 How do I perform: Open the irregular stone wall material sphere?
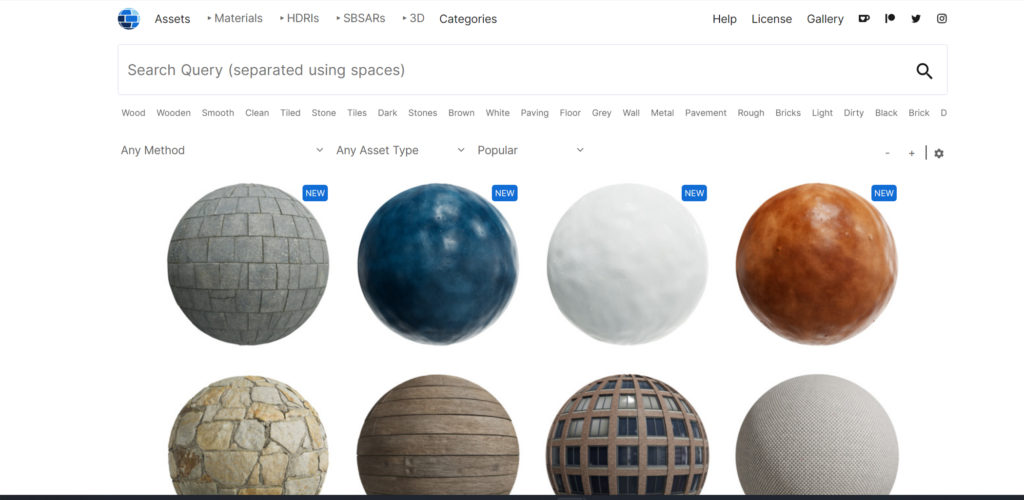pyautogui.click(x=248, y=435)
